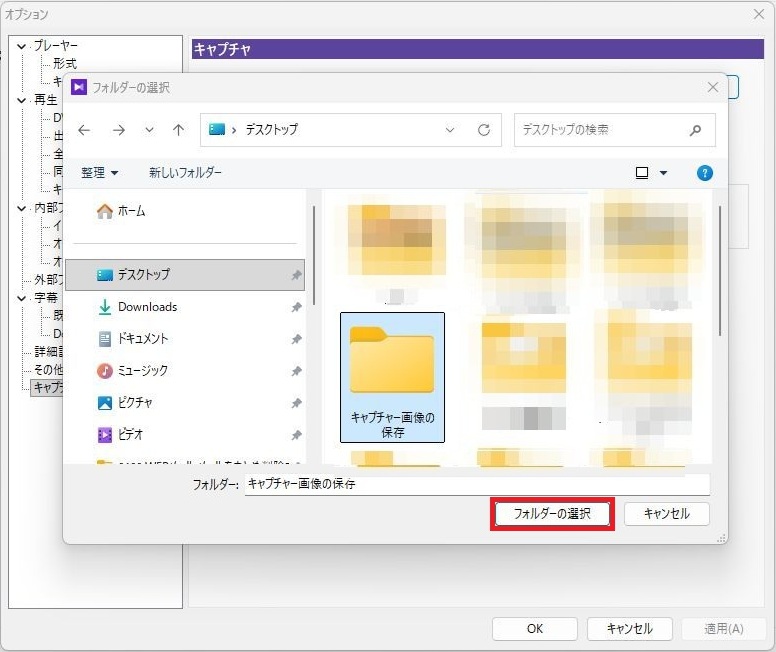This screenshot has height=652, width=776.
Task: Refresh the デスクトップ folder view
Action: coord(484,130)
